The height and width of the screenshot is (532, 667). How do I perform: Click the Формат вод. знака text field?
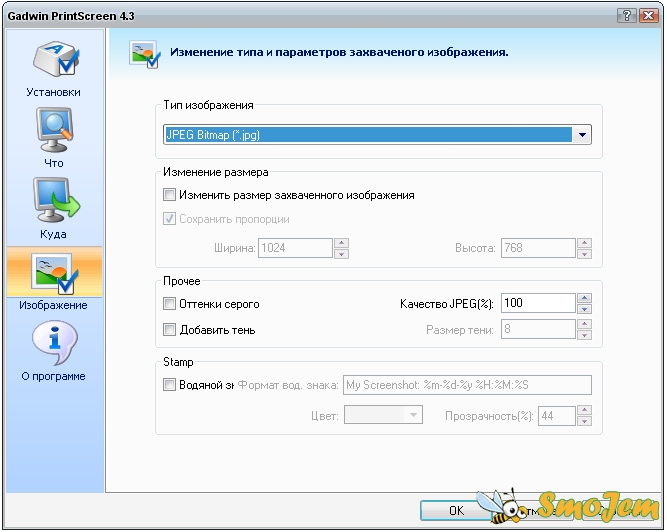pos(467,385)
